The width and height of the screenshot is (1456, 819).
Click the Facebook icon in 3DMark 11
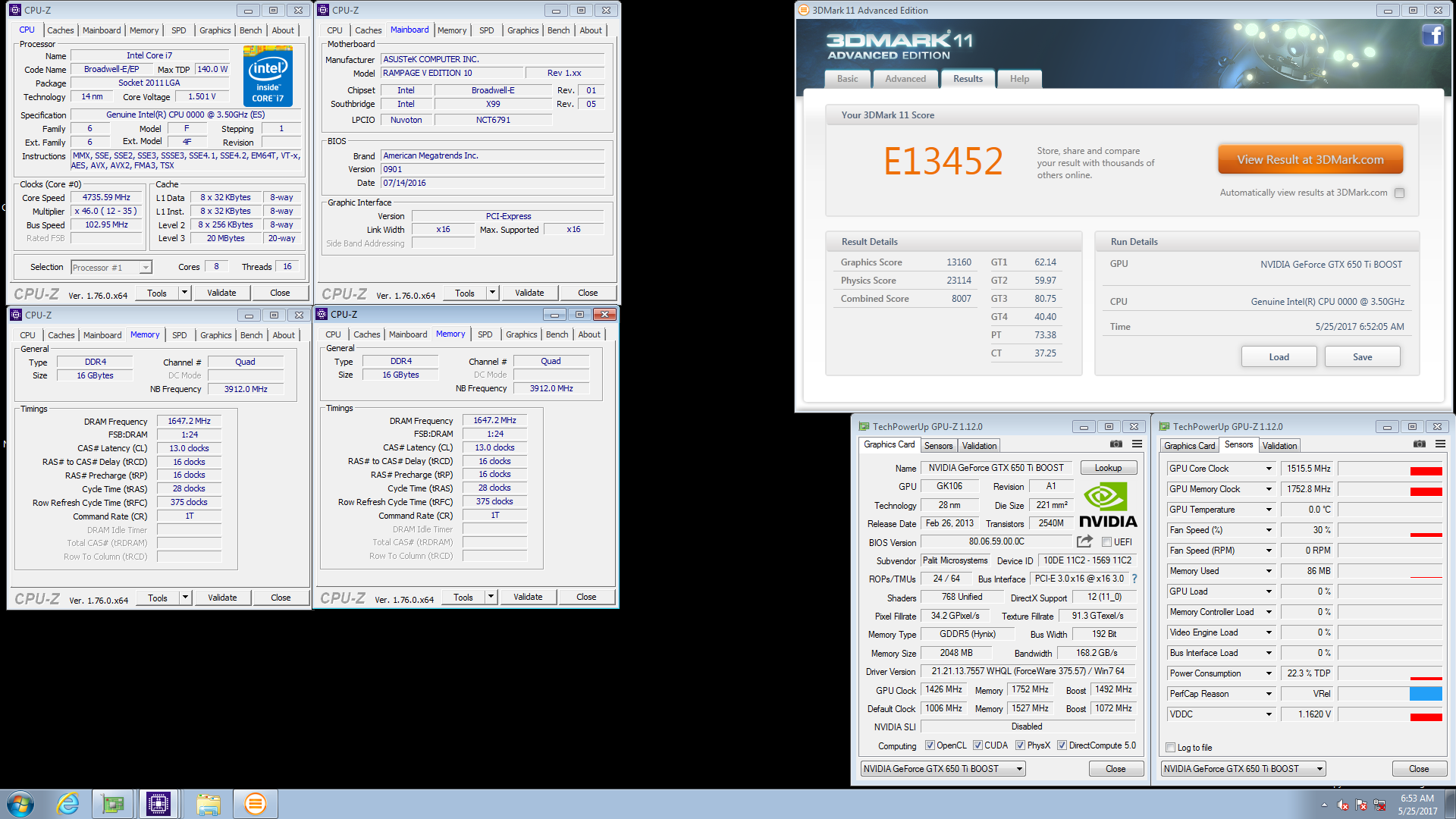1432,35
